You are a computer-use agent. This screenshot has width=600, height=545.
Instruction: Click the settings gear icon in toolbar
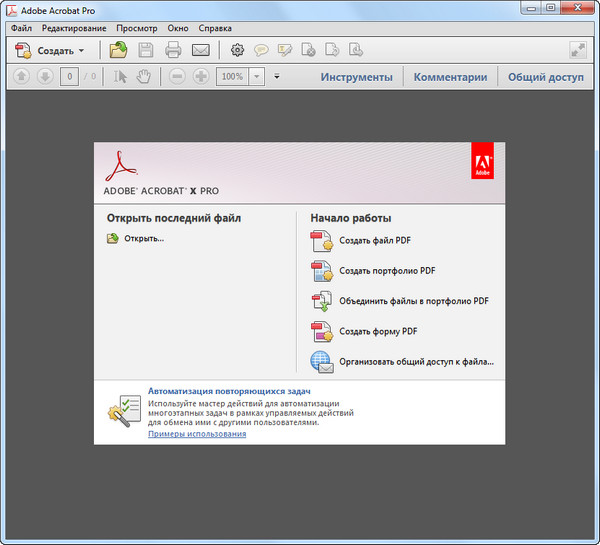[237, 50]
